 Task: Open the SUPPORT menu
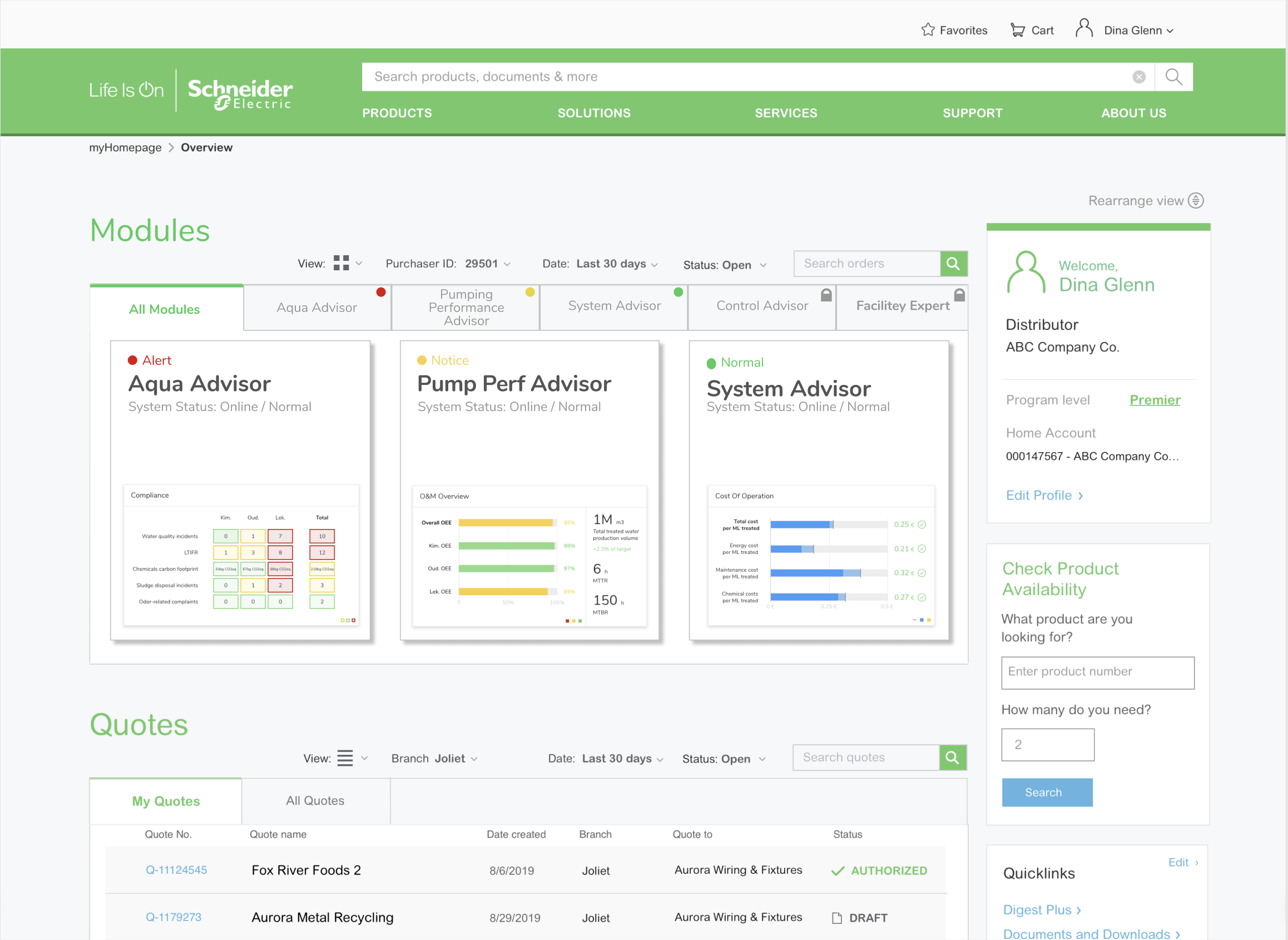tap(972, 113)
